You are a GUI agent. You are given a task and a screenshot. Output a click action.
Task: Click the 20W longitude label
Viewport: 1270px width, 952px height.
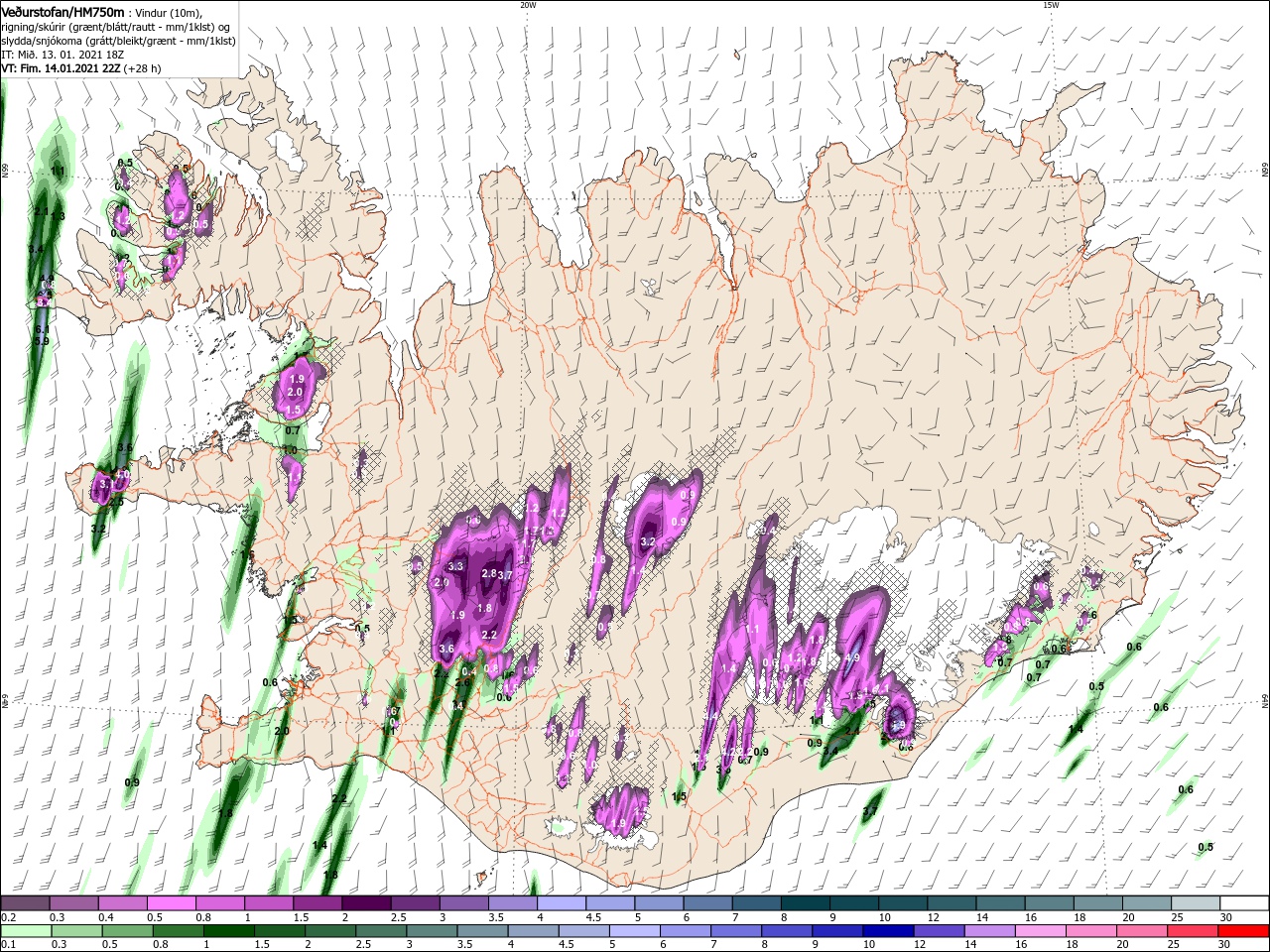(x=528, y=5)
